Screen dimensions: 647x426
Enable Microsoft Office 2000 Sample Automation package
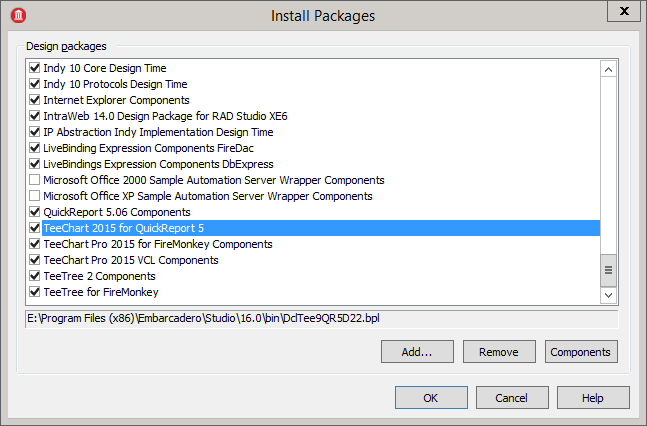click(35, 180)
